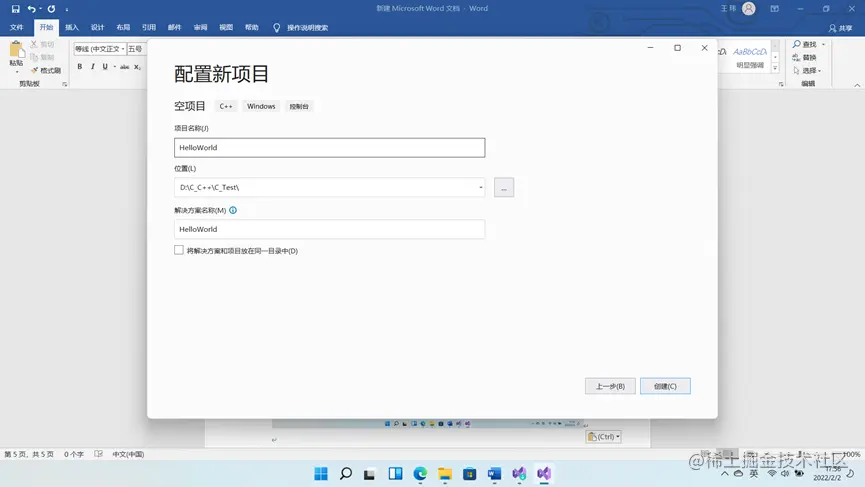The width and height of the screenshot is (865, 487).
Task: Click the page count 第5页 status
Action: [x=29, y=454]
